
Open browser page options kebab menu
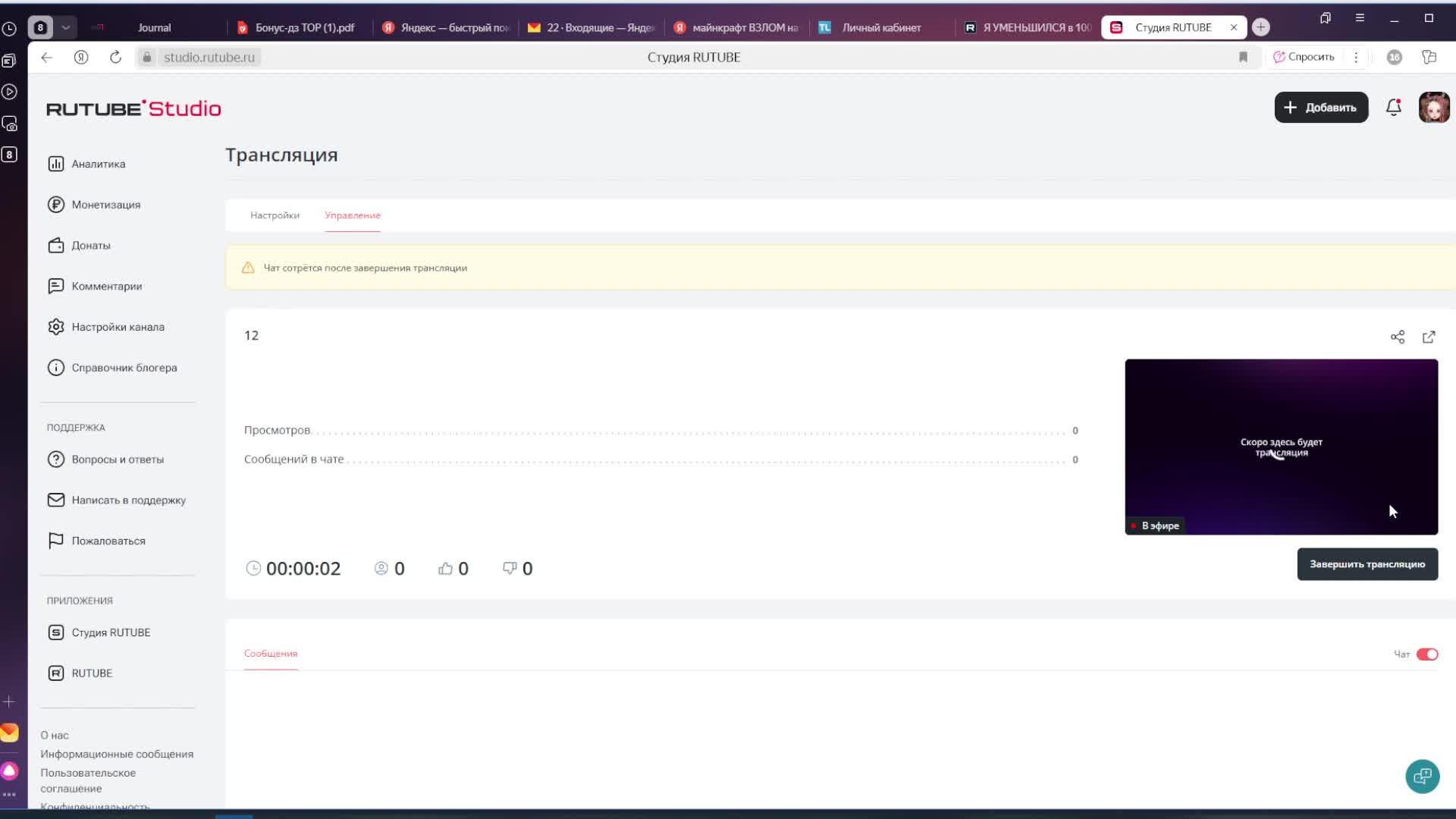click(1356, 57)
